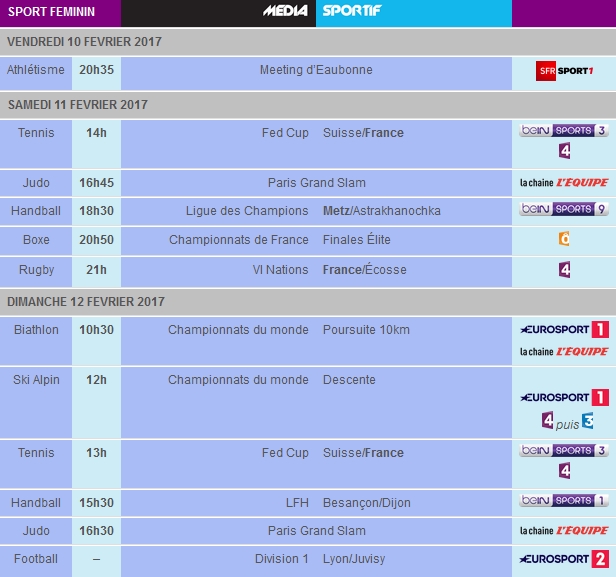
Task: Click the 16h45 time cell
Action: [96, 183]
